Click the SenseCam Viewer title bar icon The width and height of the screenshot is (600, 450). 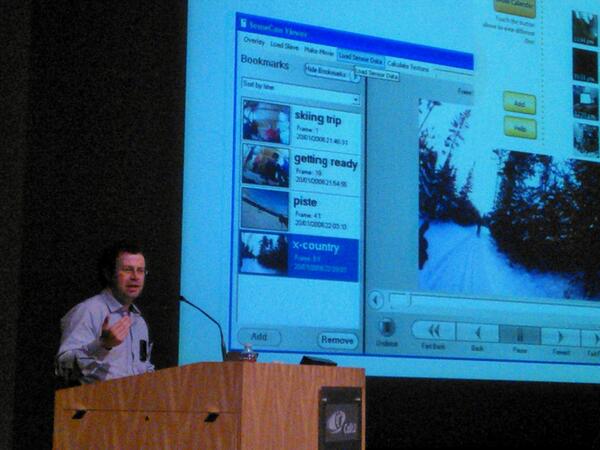point(244,24)
